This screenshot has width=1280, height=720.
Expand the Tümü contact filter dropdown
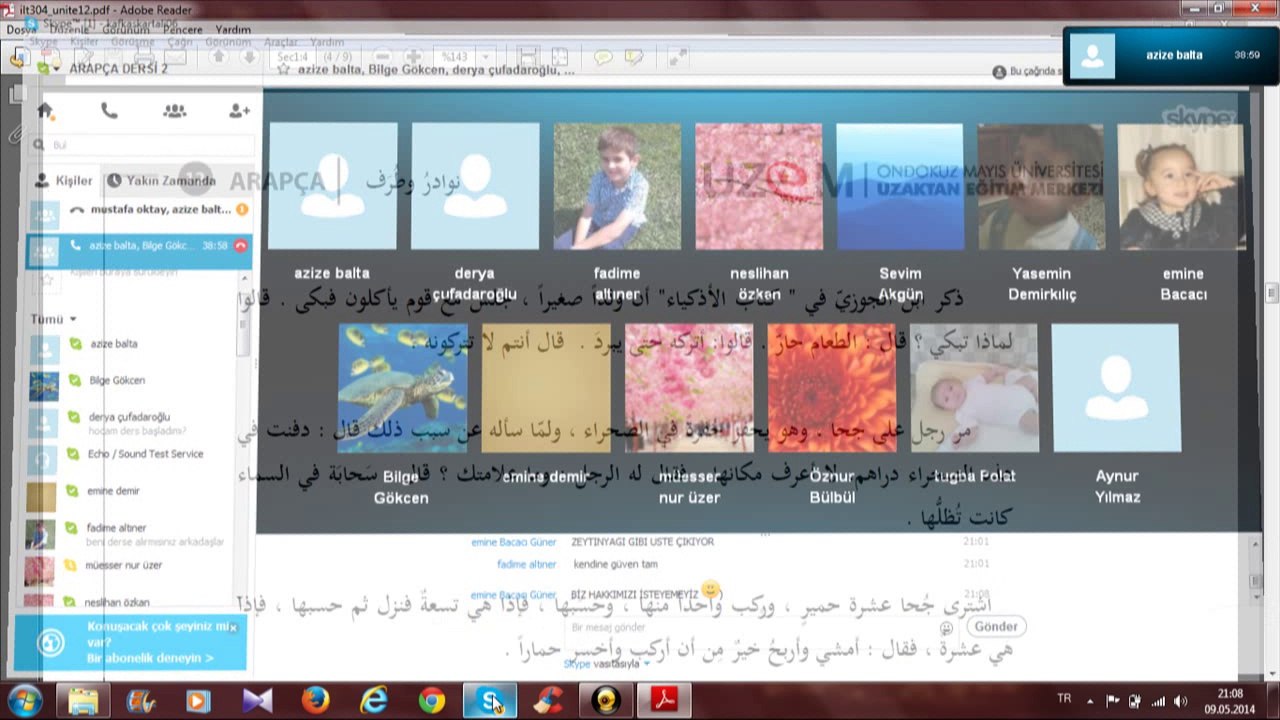pos(54,319)
